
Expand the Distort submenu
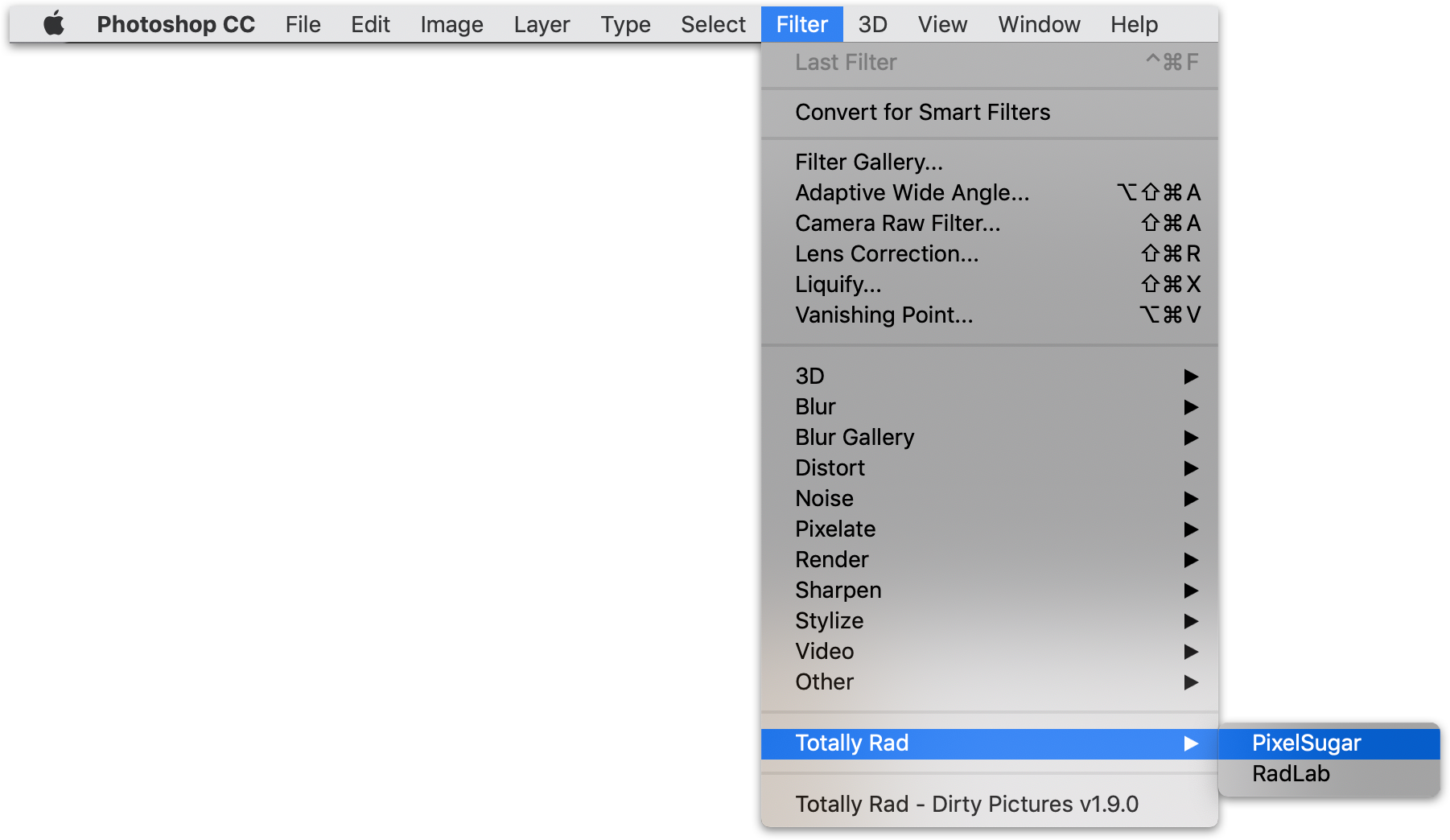[989, 467]
